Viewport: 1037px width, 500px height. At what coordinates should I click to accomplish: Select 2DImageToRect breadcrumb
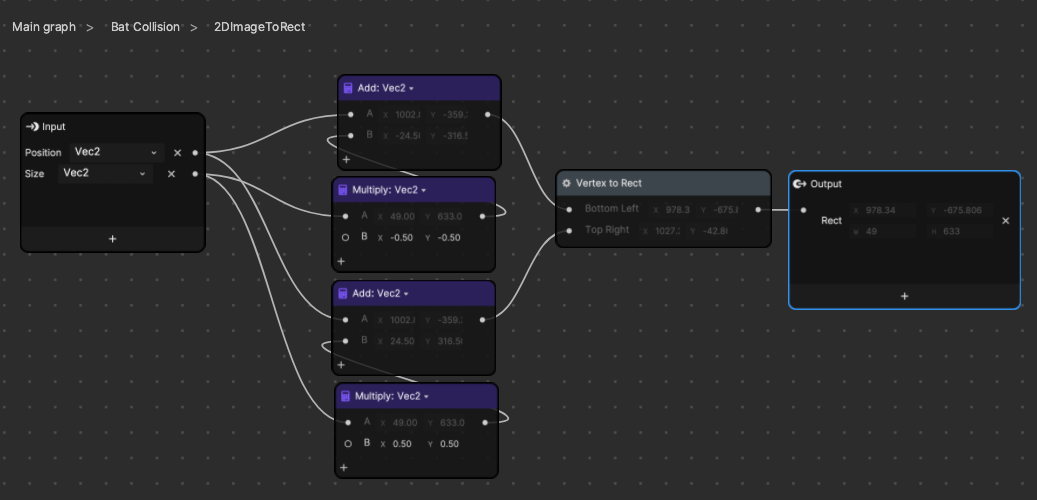pyautogui.click(x=259, y=27)
